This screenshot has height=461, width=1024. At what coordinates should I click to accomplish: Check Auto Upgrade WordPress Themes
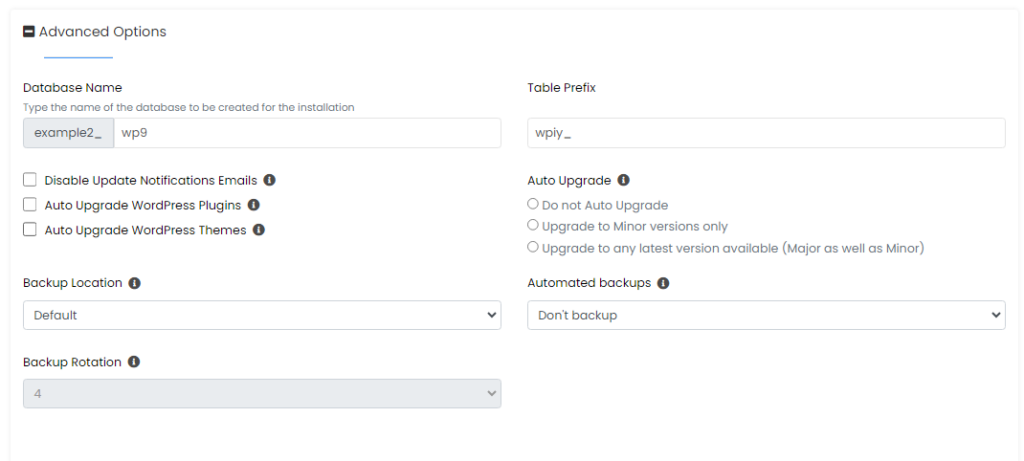[x=30, y=230]
